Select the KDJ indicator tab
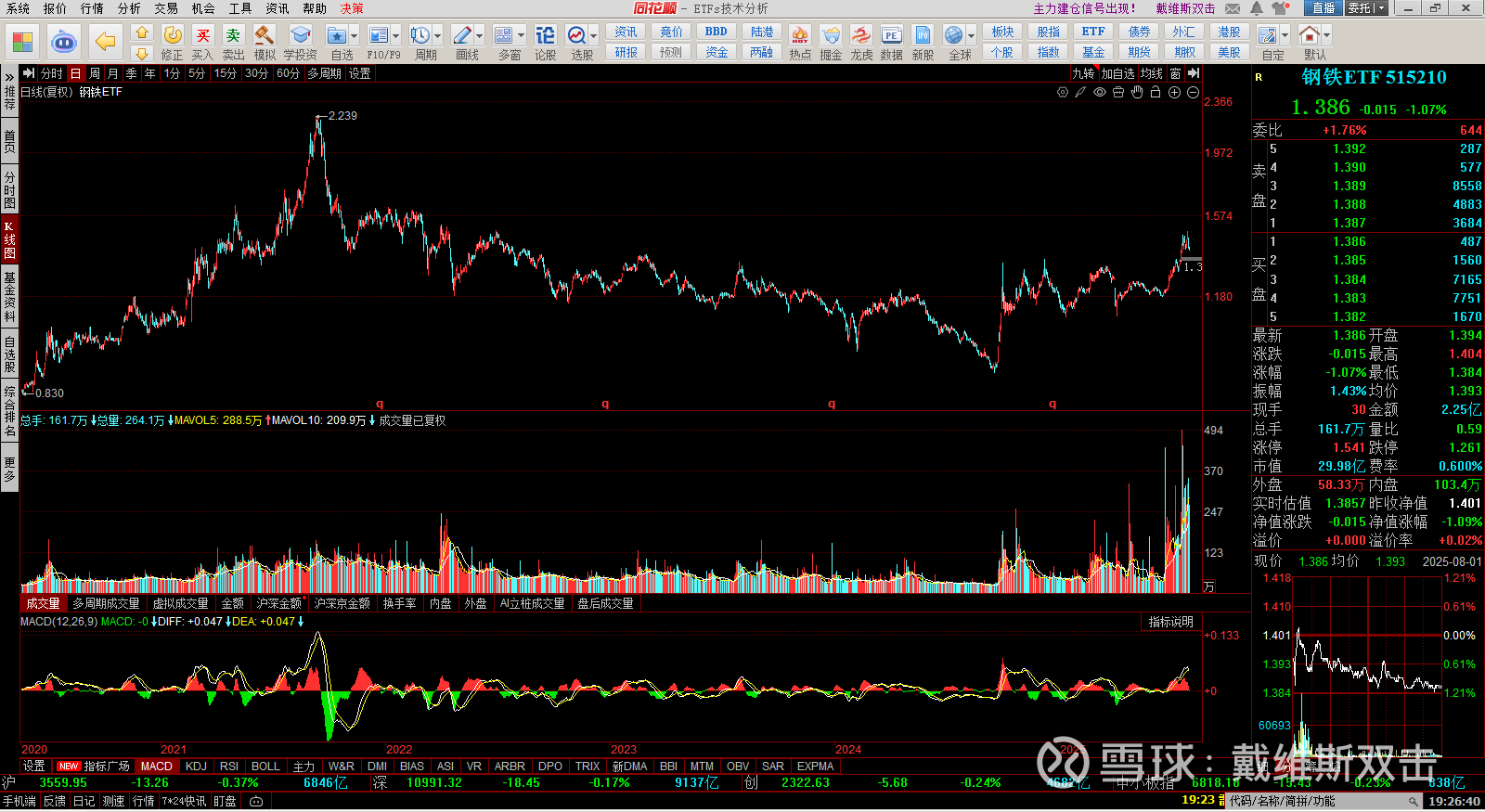 pyautogui.click(x=196, y=767)
